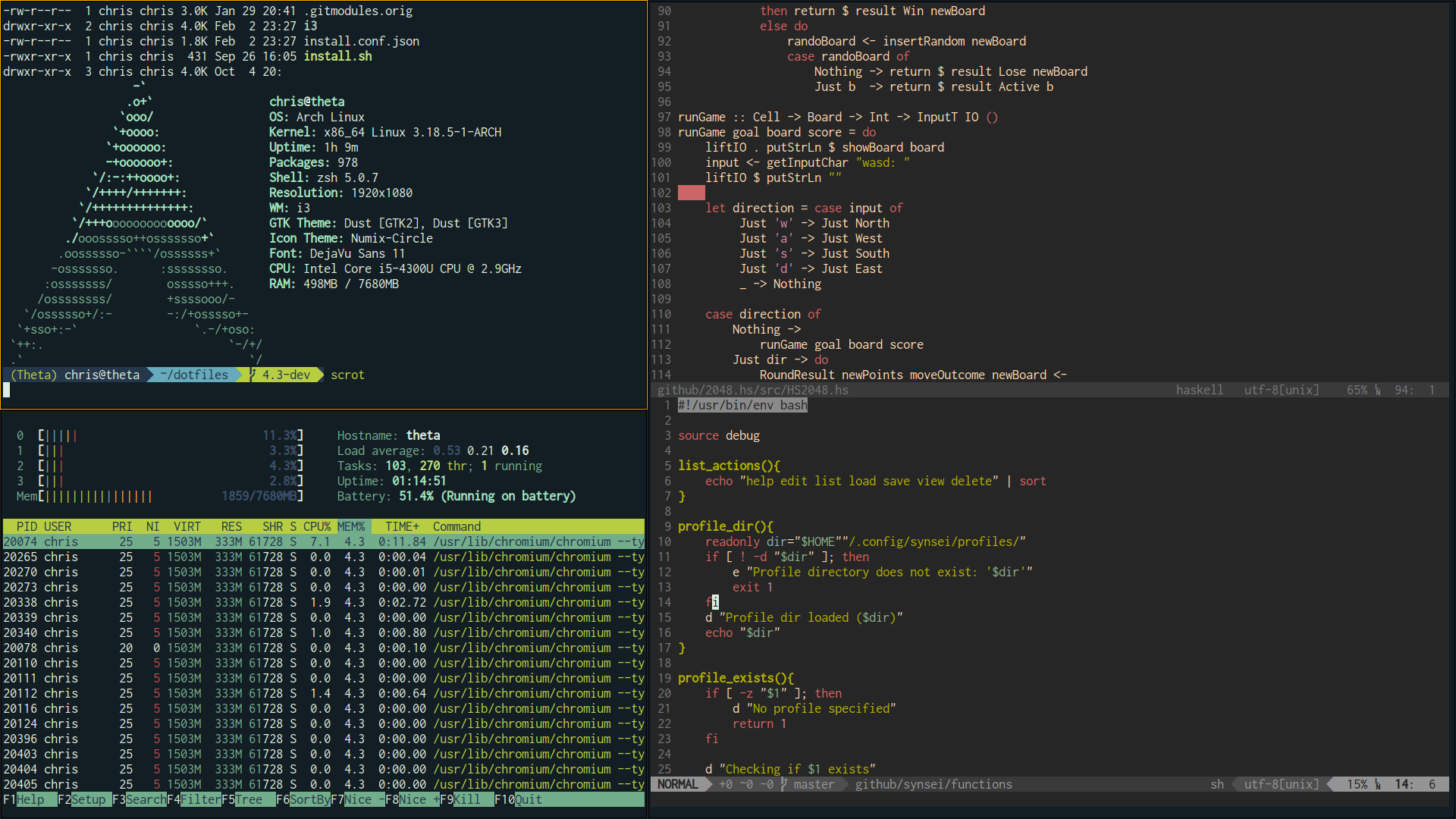Select htop process row with PID 20338
The height and width of the screenshot is (819, 1456).
pos(324,602)
